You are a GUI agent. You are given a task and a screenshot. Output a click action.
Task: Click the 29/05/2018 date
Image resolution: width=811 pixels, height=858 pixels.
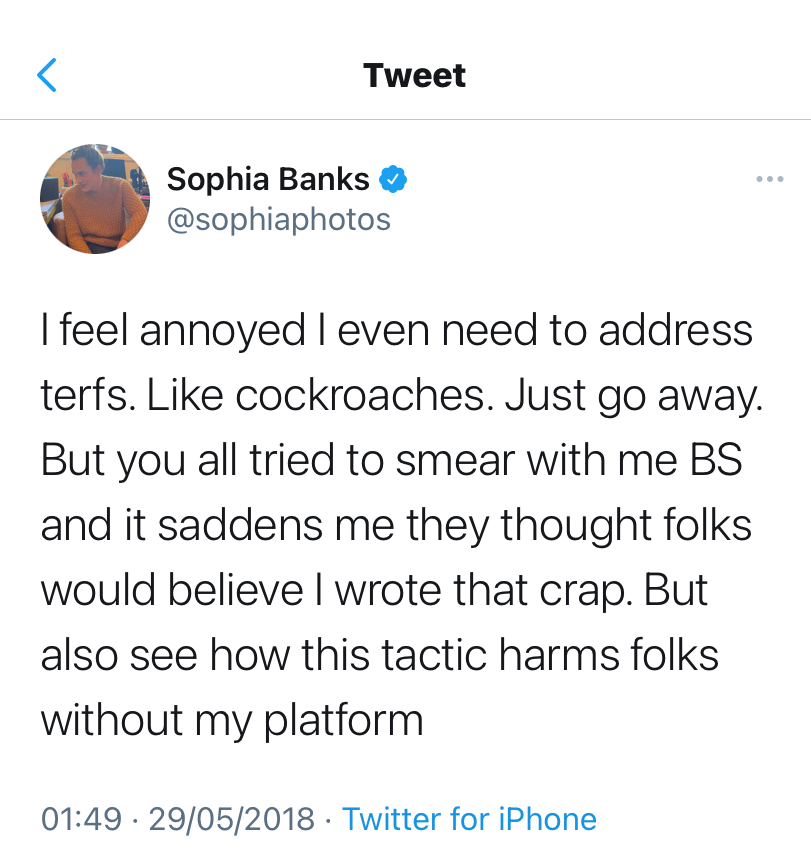click(x=232, y=820)
